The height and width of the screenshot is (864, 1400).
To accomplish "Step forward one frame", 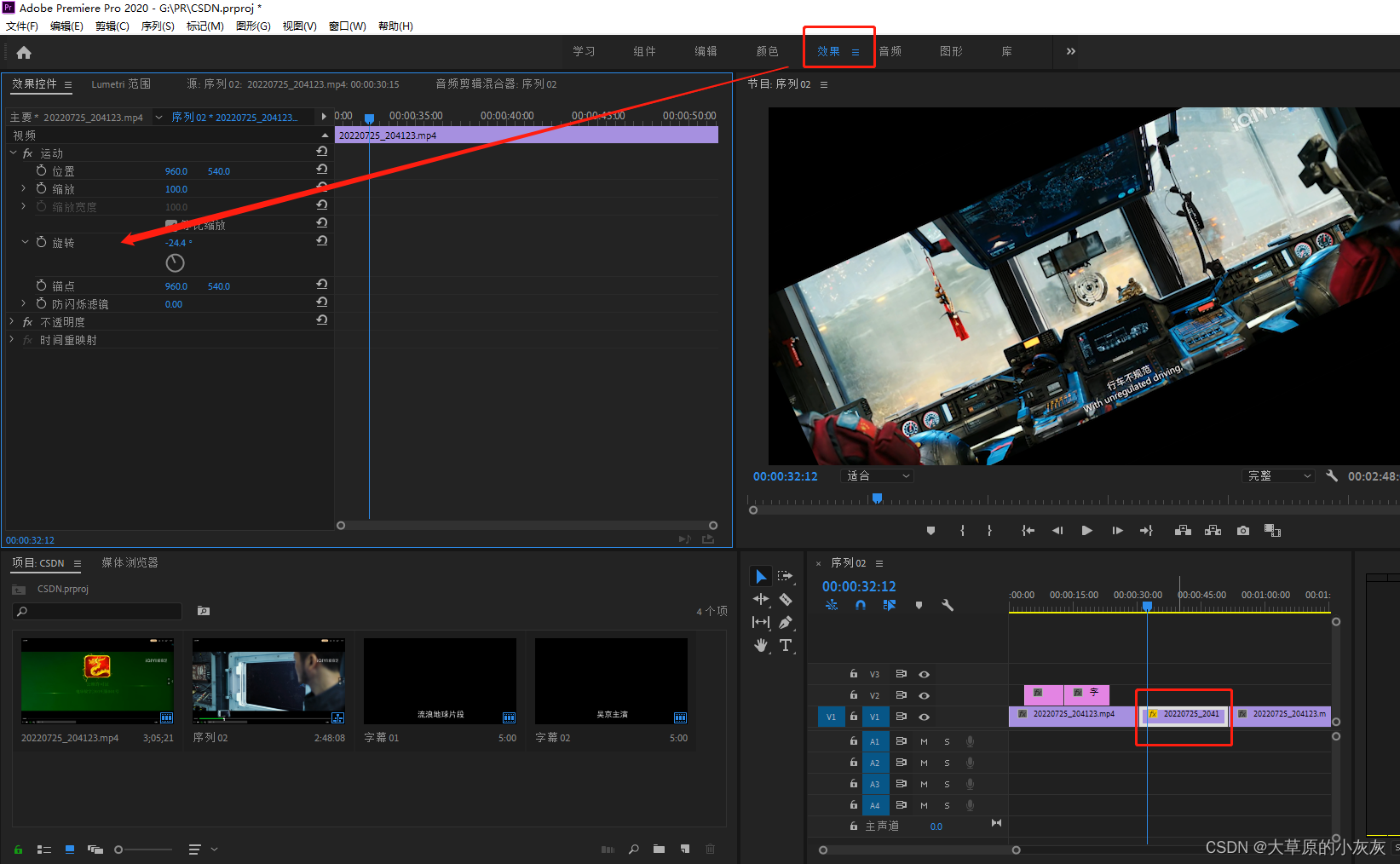I will coord(1117,531).
